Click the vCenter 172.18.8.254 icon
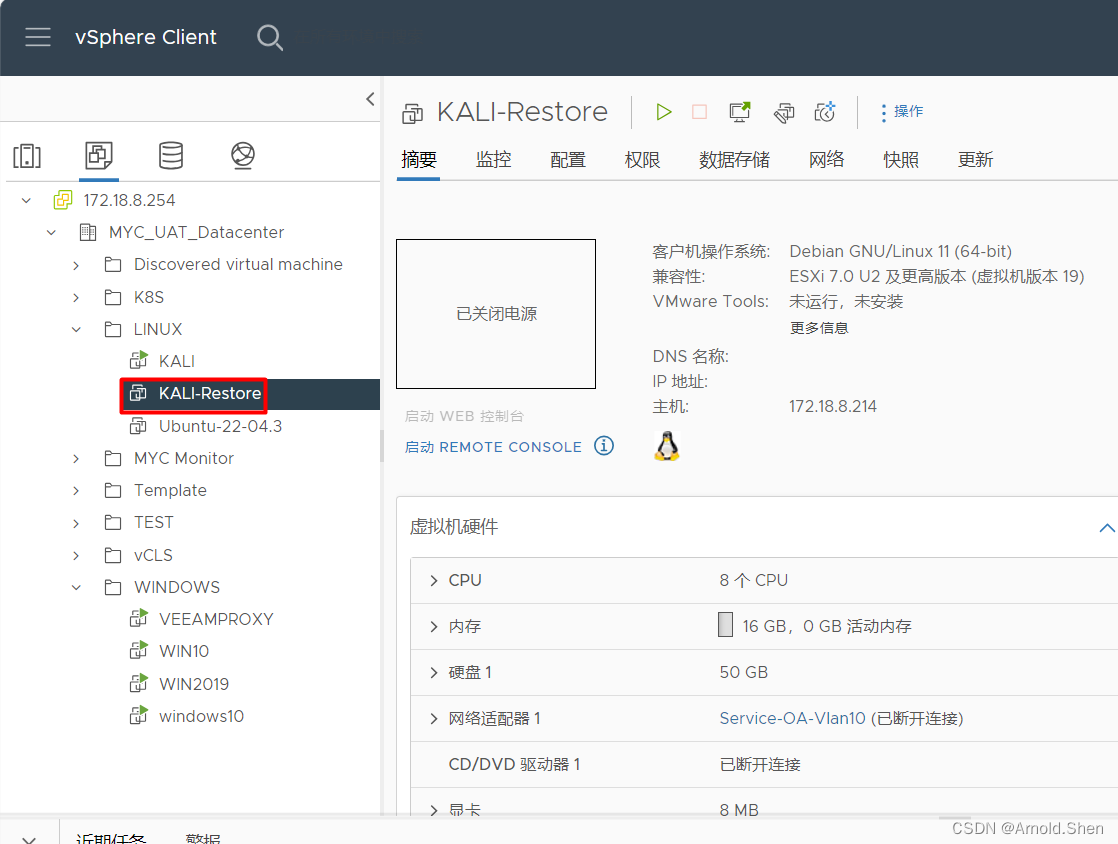This screenshot has height=844, width=1118. (x=63, y=200)
